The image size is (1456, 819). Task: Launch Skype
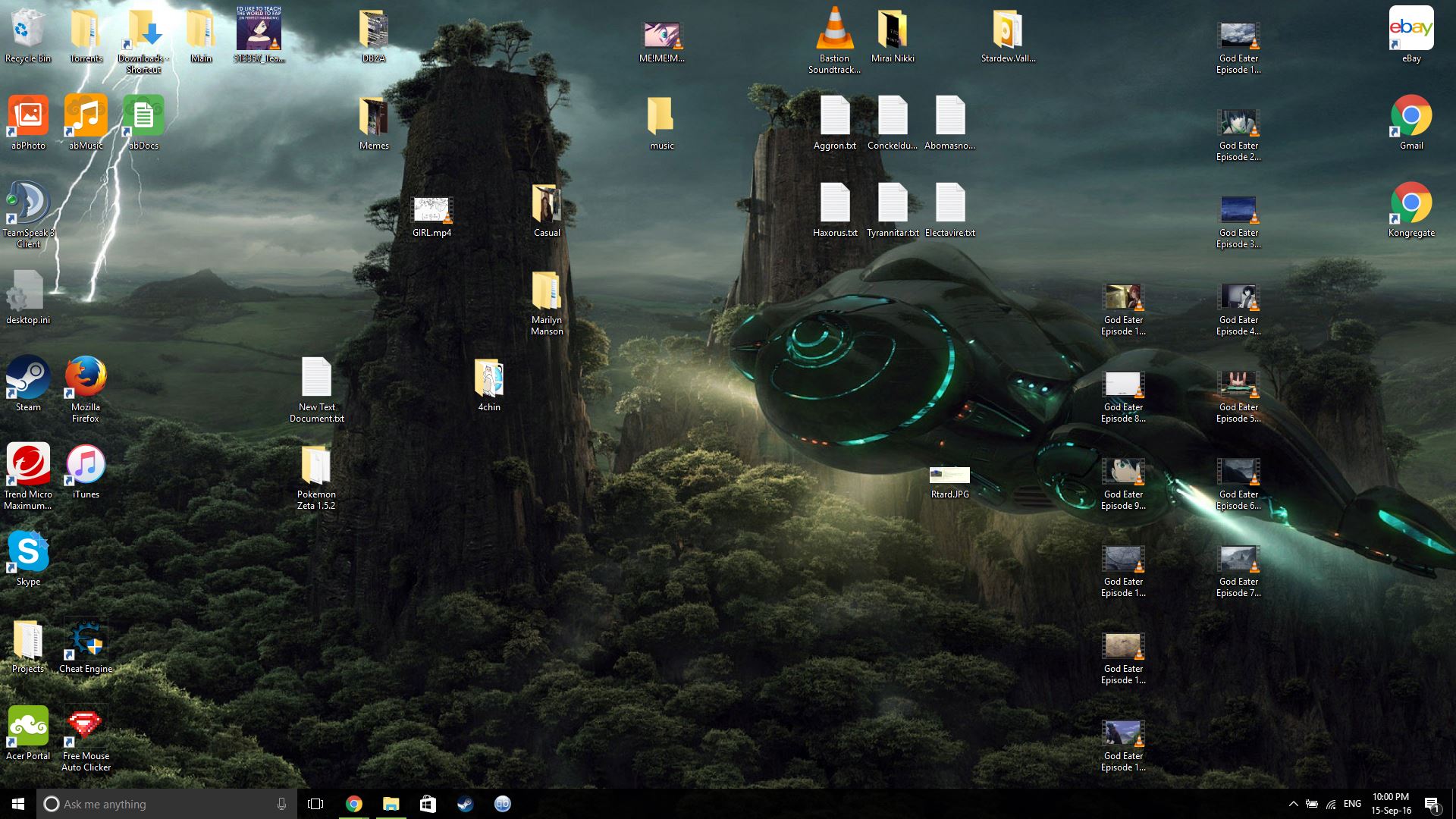[x=28, y=559]
